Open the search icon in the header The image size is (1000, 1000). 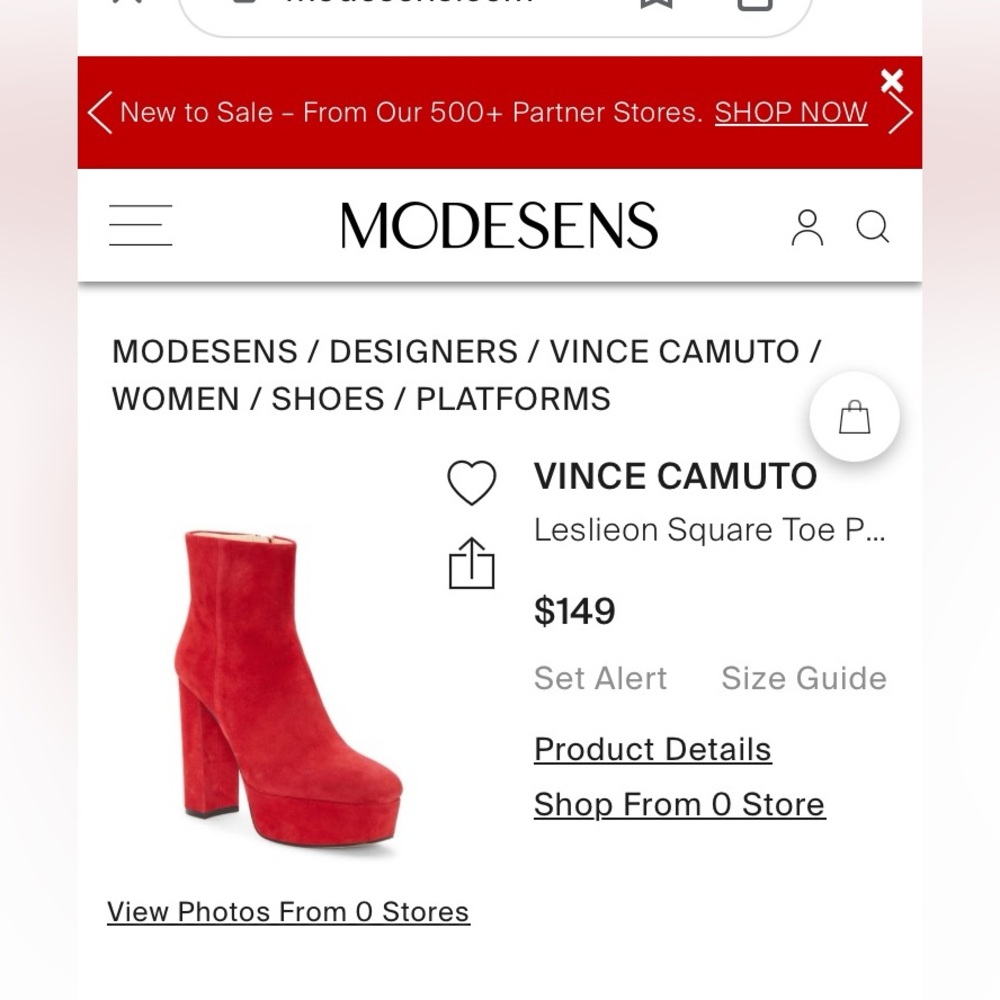pos(873,227)
